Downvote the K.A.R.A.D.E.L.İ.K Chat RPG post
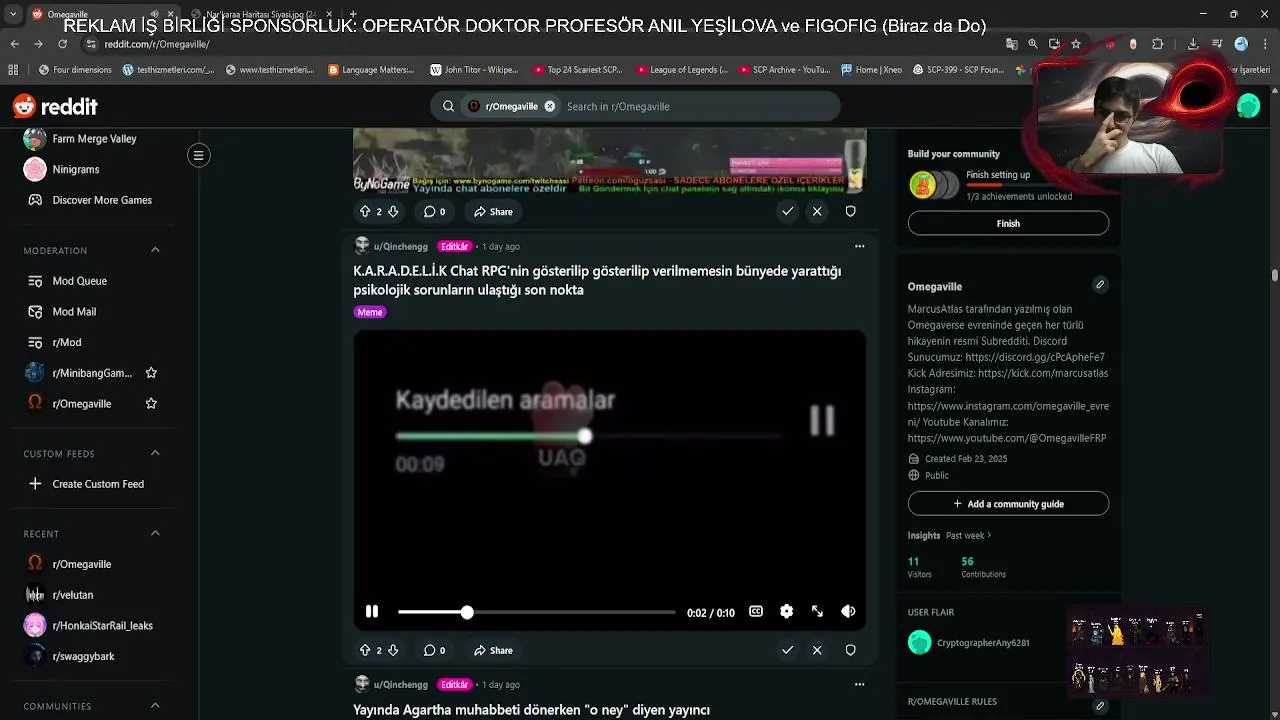 point(393,650)
